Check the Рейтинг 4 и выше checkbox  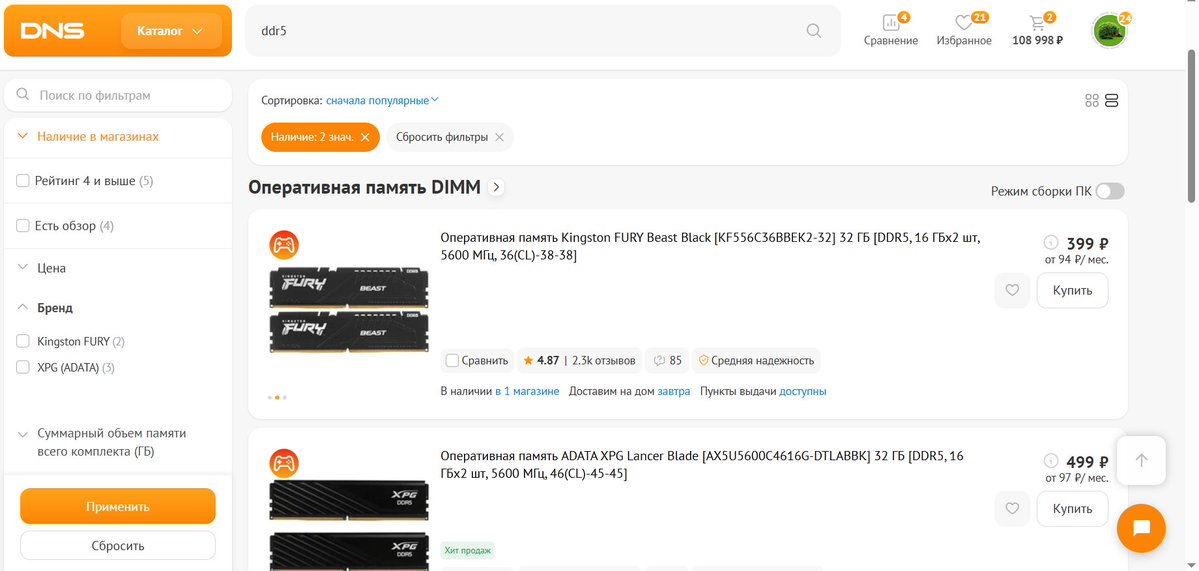click(23, 181)
